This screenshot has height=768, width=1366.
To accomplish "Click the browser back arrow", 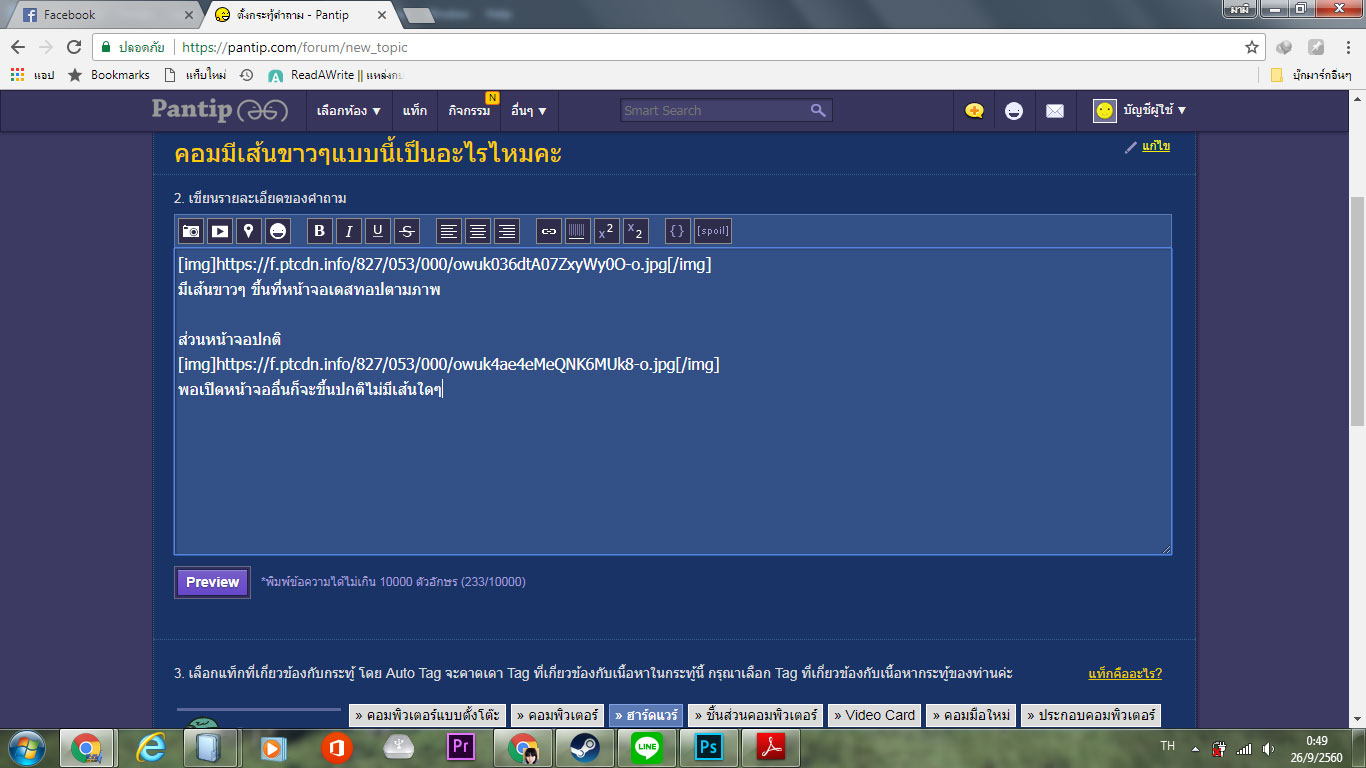I will click(x=18, y=47).
